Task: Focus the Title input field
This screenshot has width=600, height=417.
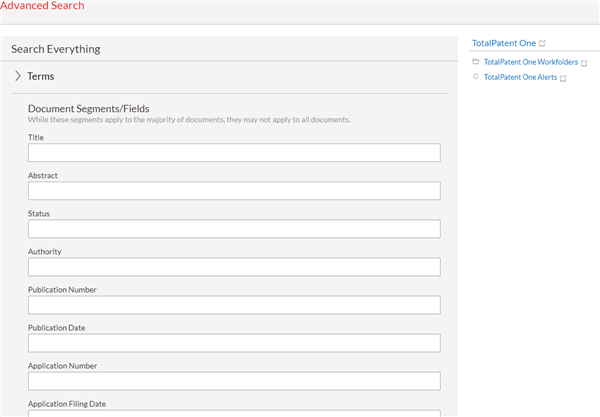Action: (x=234, y=153)
